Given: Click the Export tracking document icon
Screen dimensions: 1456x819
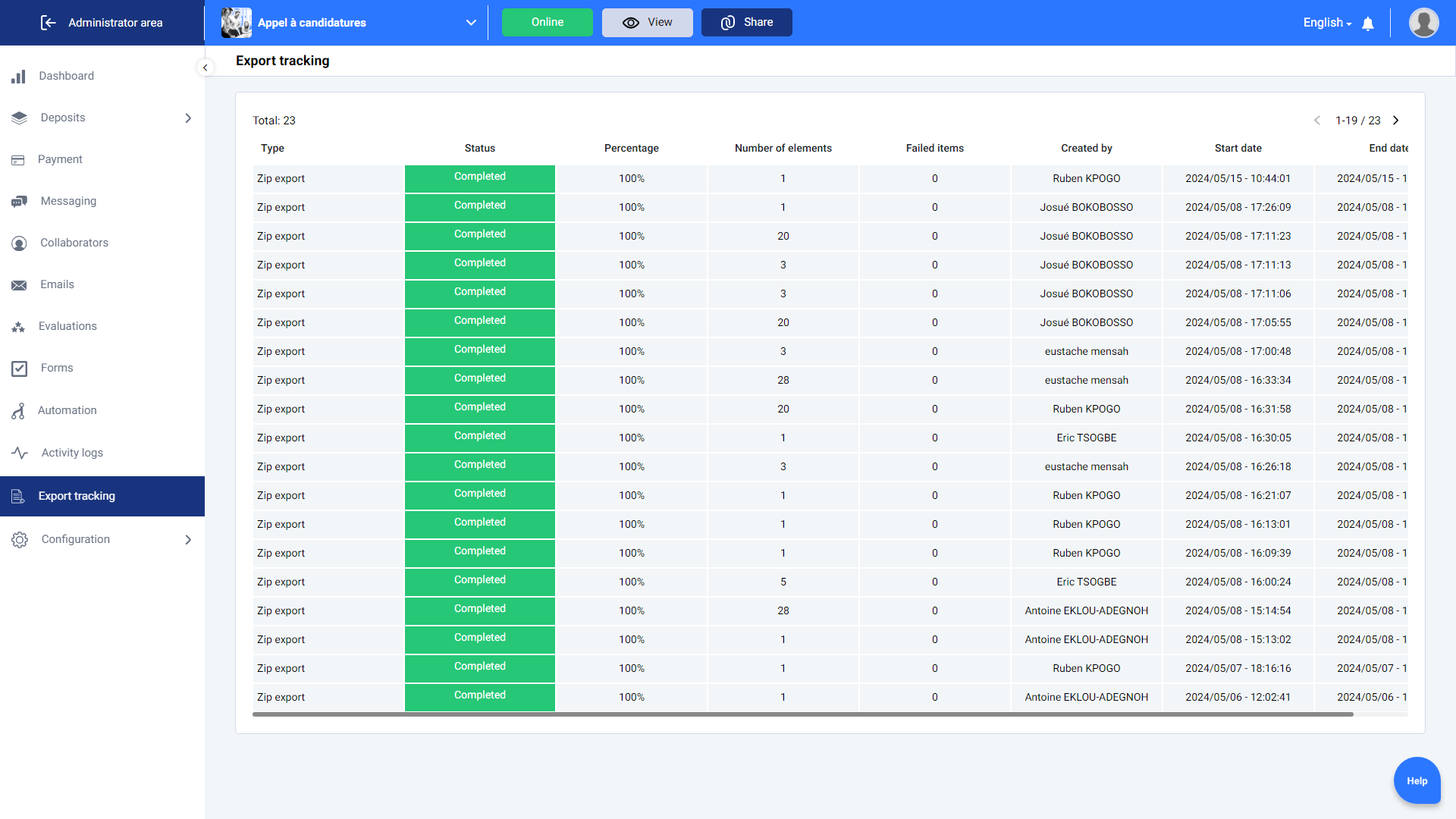Looking at the screenshot, I should (x=19, y=496).
